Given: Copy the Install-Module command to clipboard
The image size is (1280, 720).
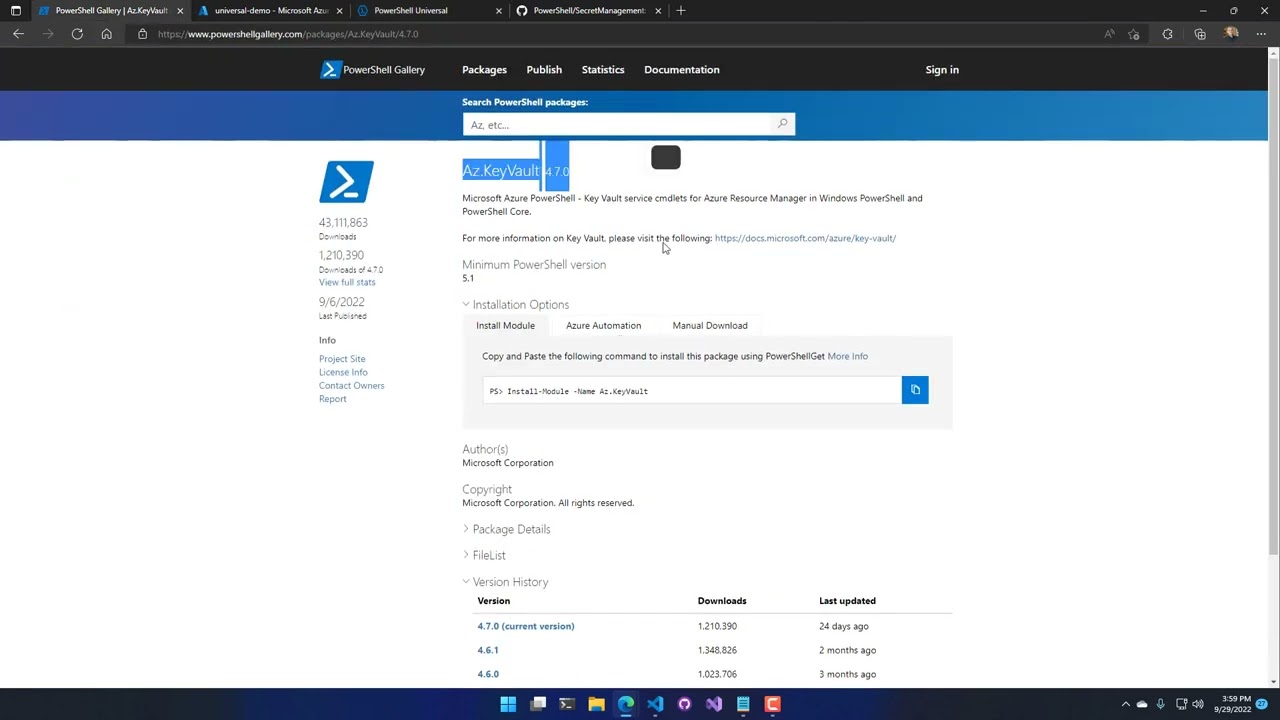Looking at the screenshot, I should 915,390.
